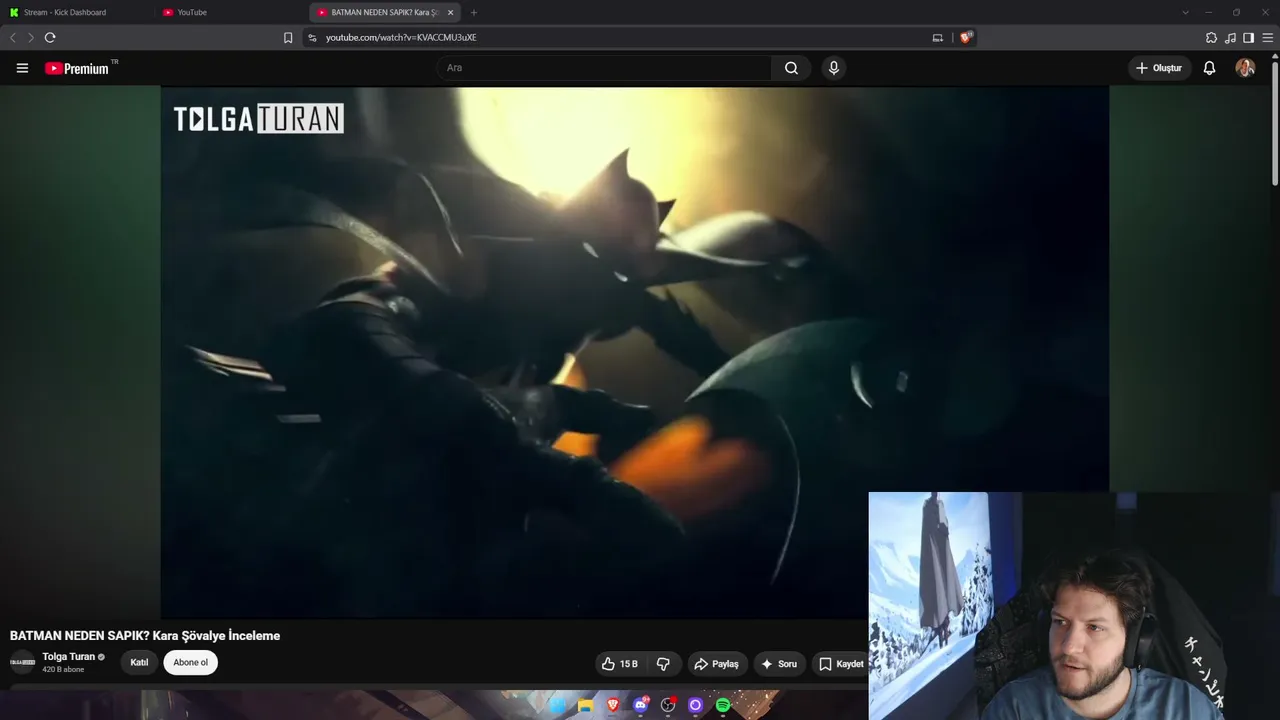
Task: Open the Windows Start button in taskbar
Action: (558, 705)
